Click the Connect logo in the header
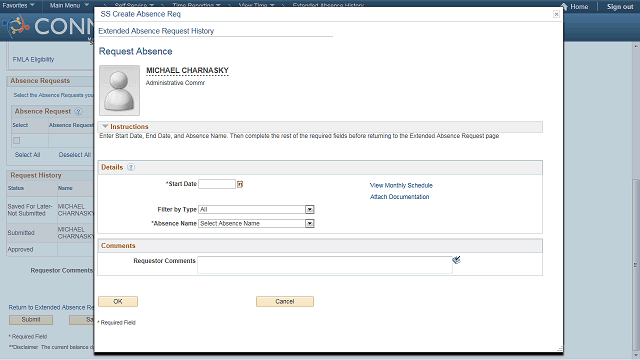Image resolution: width=640 pixels, height=360 pixels. [x=49, y=26]
